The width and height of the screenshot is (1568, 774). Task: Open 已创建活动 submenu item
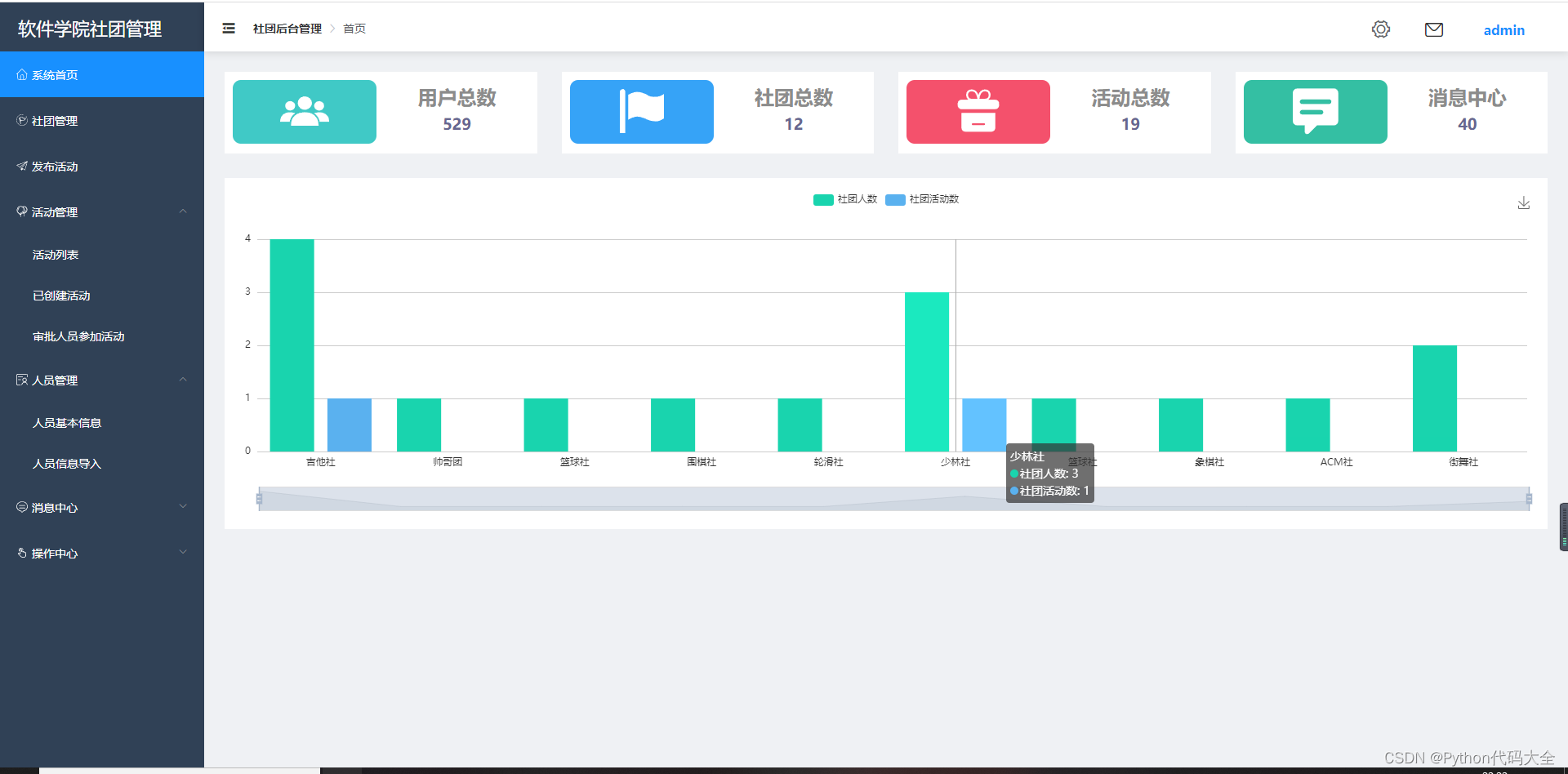102,296
